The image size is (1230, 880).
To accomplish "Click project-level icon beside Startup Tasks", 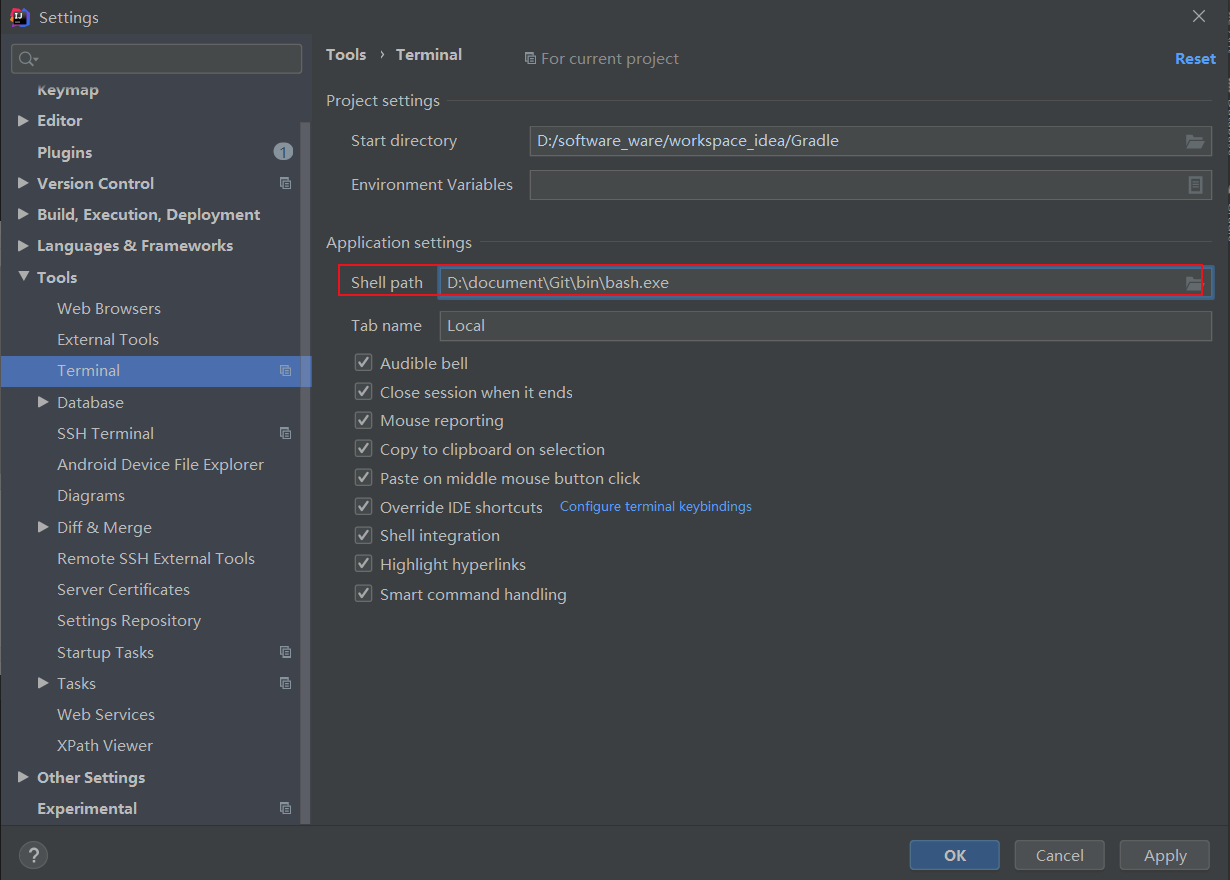I will 285,653.
